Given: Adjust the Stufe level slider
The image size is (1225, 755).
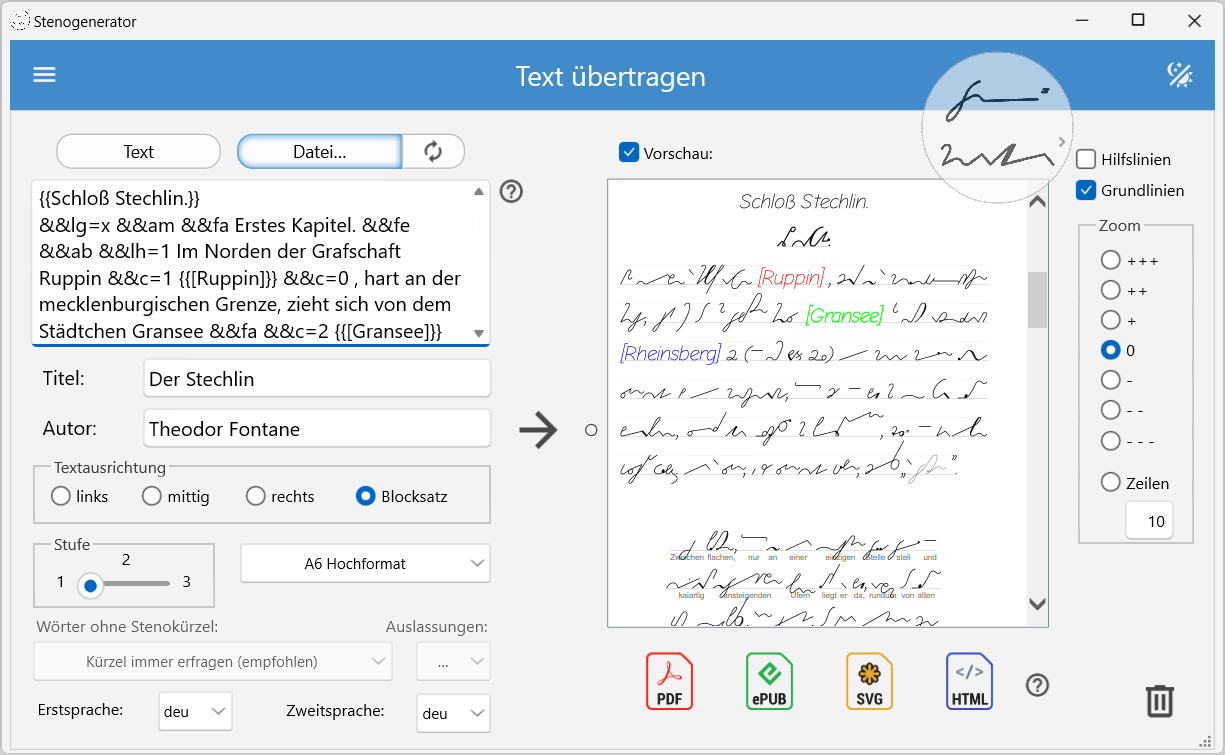Looking at the screenshot, I should tap(91, 585).
